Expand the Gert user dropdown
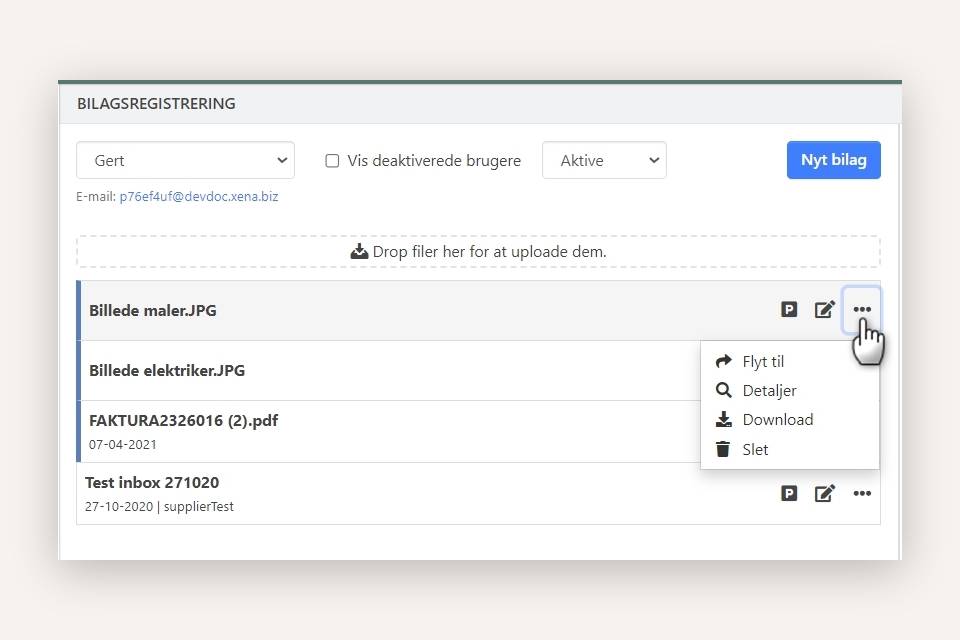960x640 pixels. [185, 160]
